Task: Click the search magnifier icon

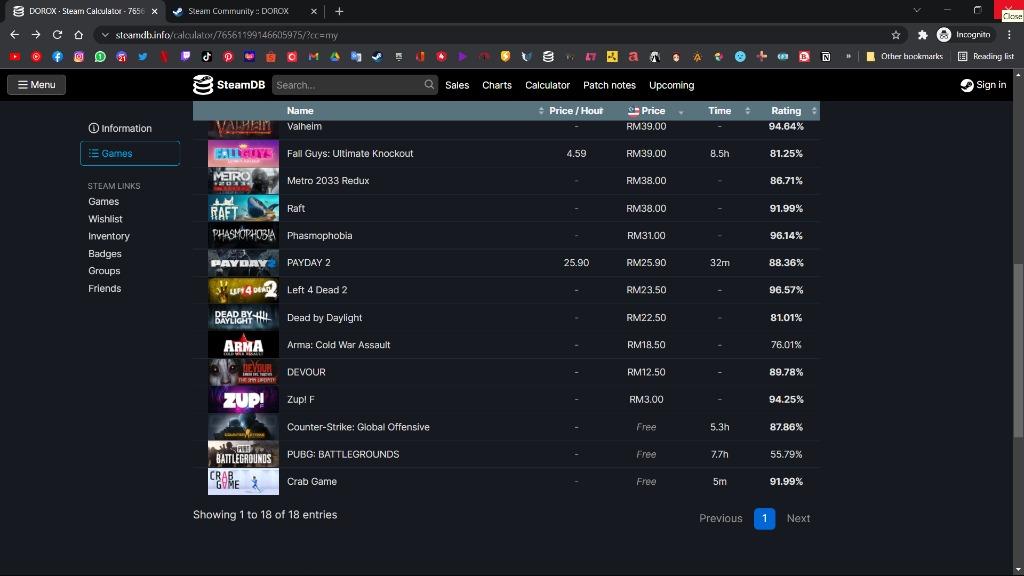Action: (429, 85)
